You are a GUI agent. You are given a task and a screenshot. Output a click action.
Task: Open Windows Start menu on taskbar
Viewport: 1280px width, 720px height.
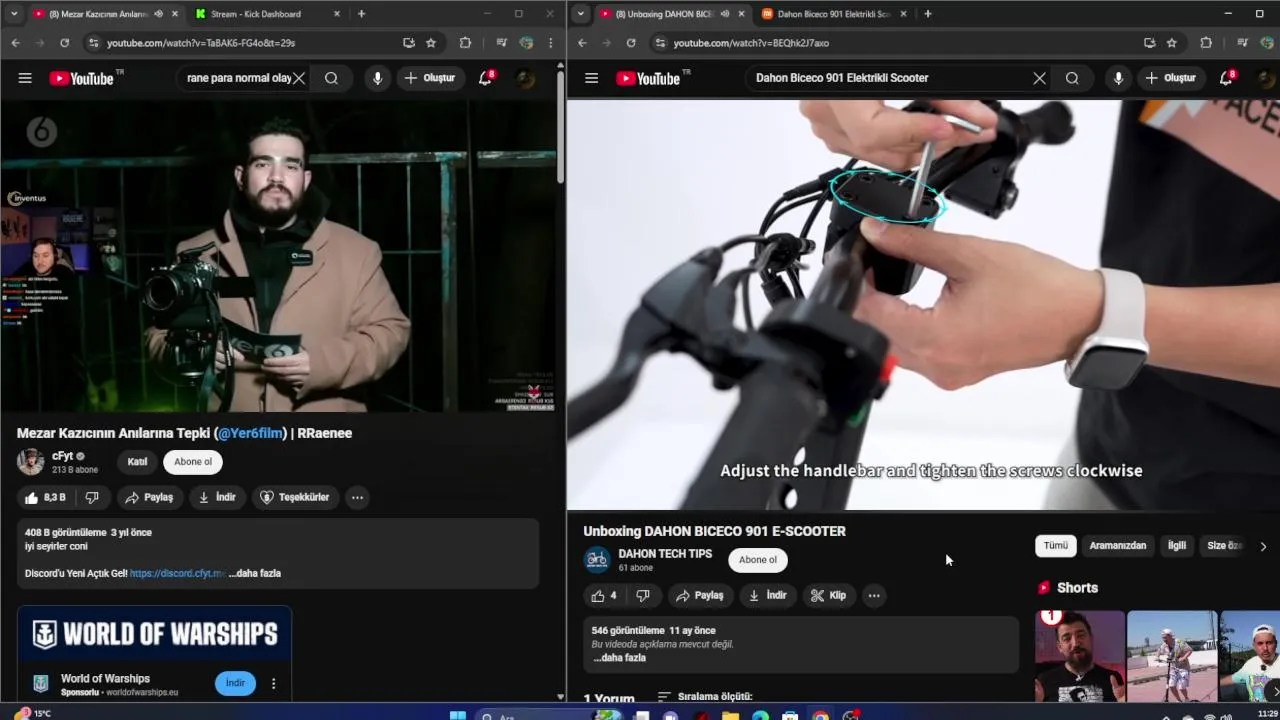pos(458,714)
